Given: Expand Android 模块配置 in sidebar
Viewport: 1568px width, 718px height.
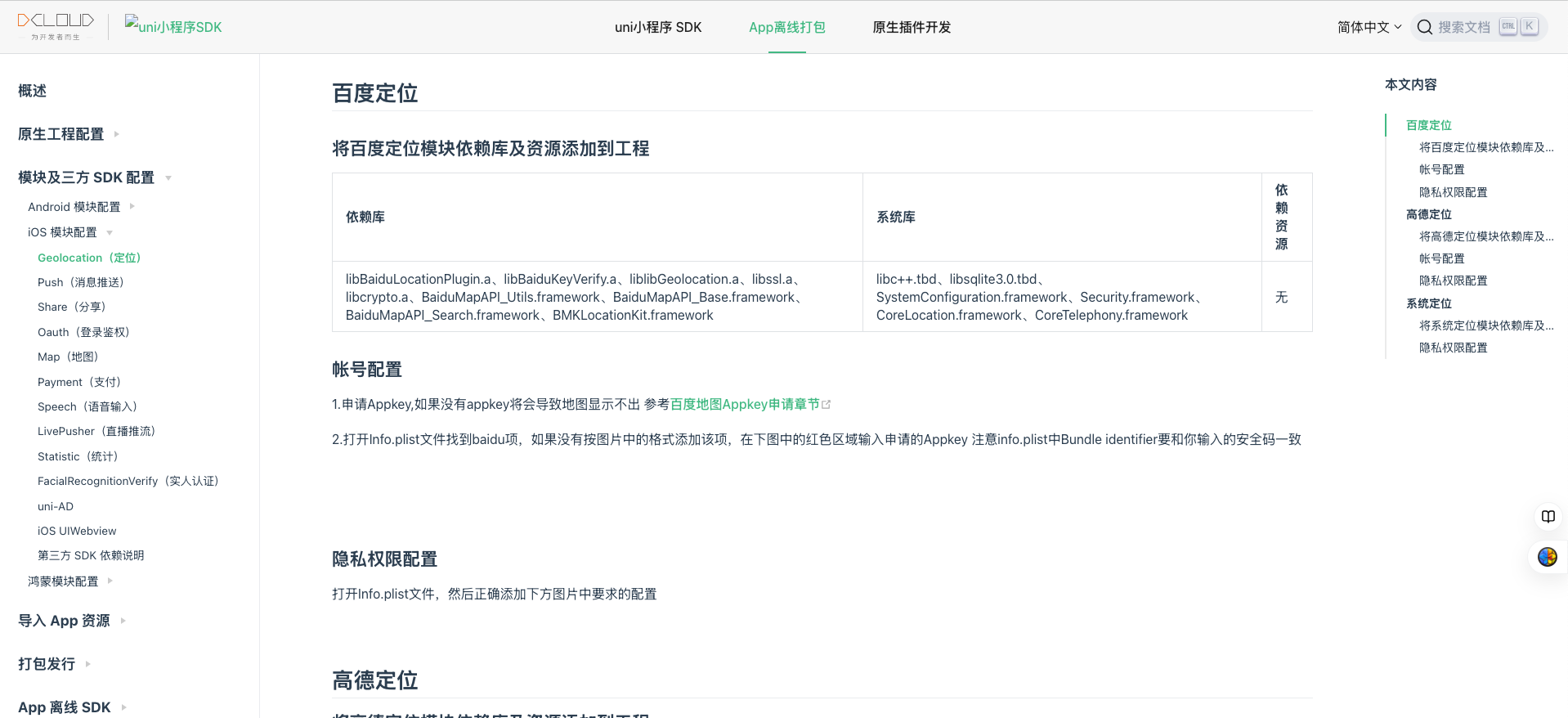Looking at the screenshot, I should [132, 207].
